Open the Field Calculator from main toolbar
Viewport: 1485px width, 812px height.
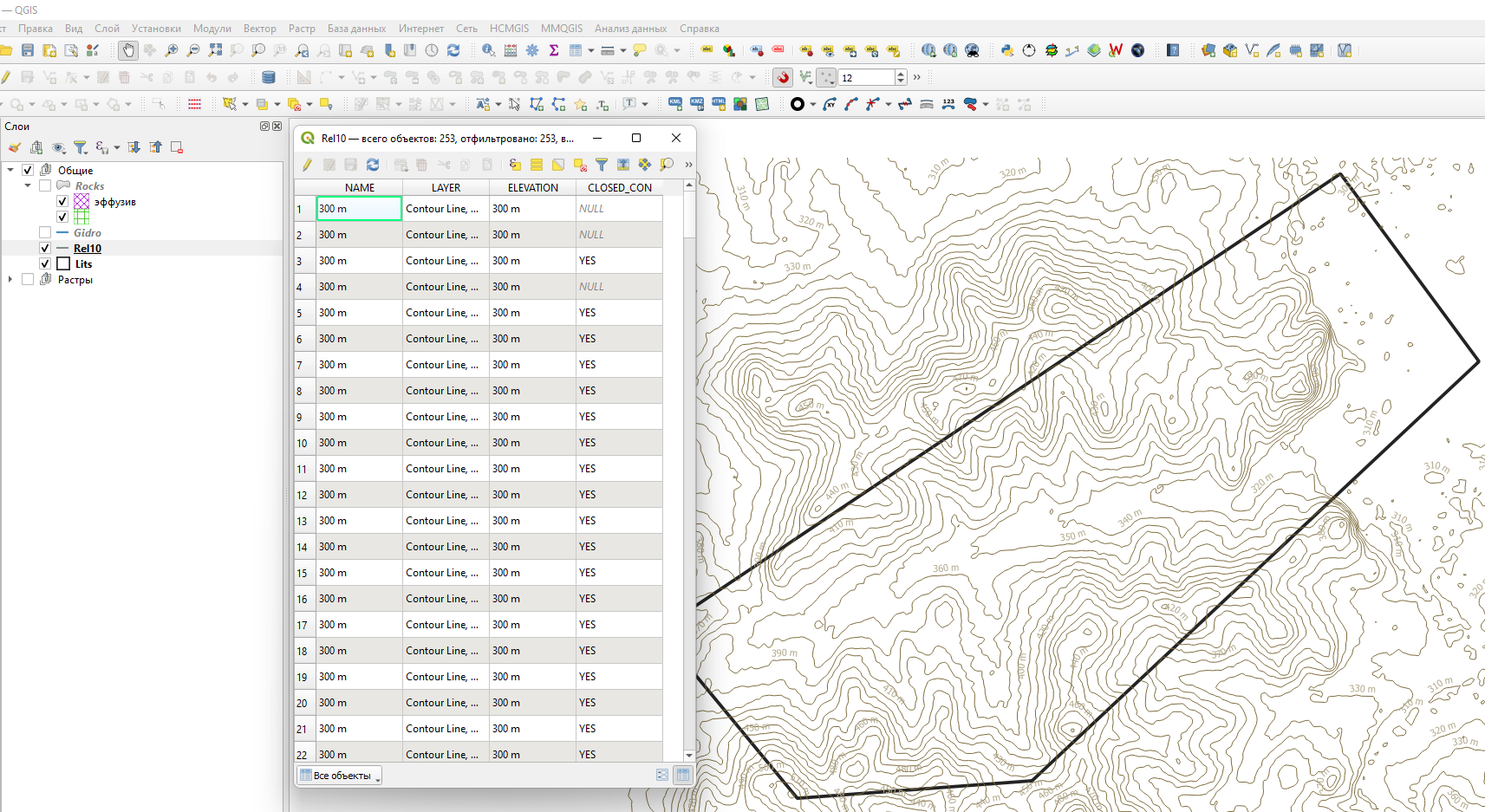click(x=511, y=50)
